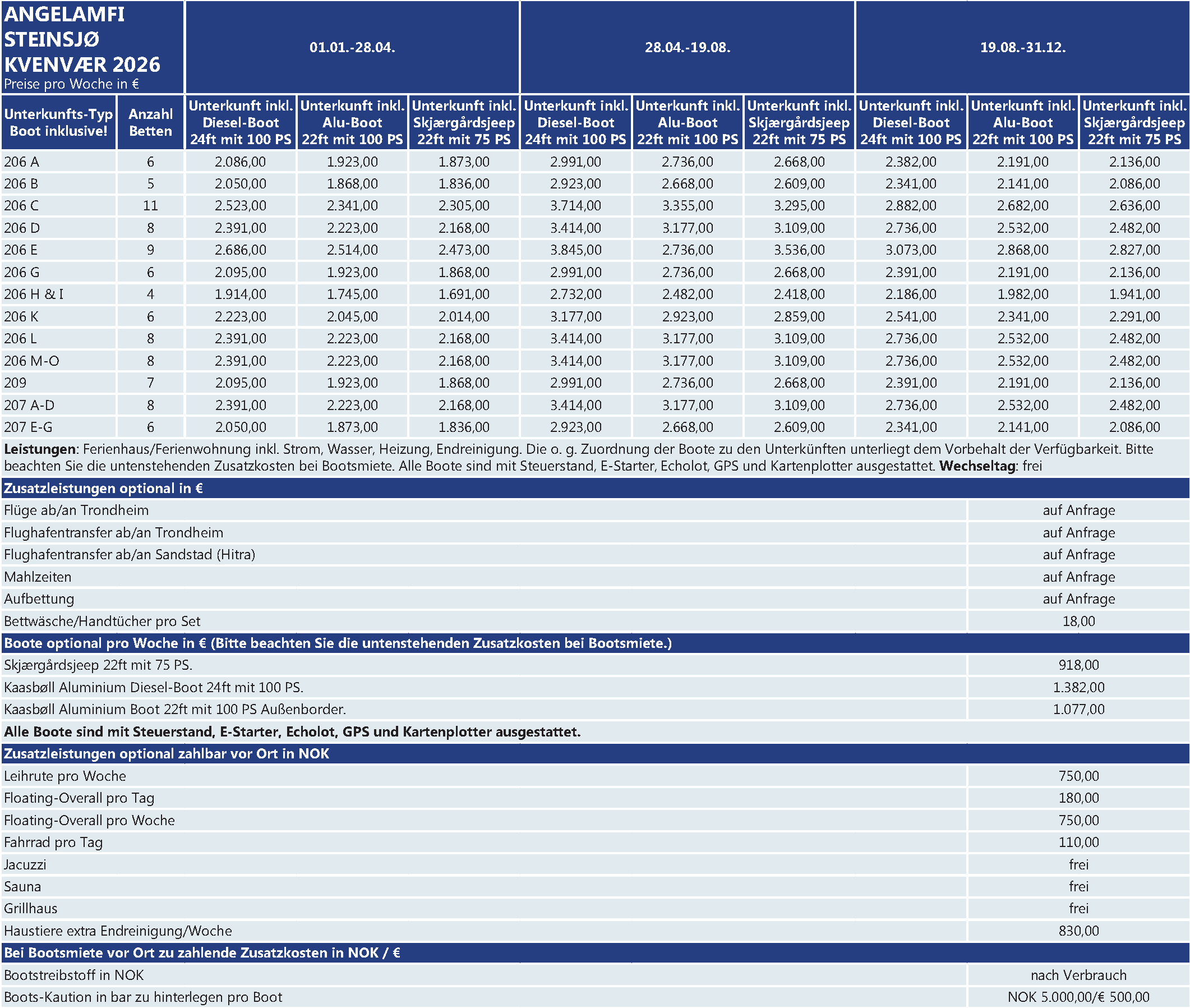Select the 207 E-G accommodation row label
This screenshot has height=1008, width=1190.
pos(28,427)
